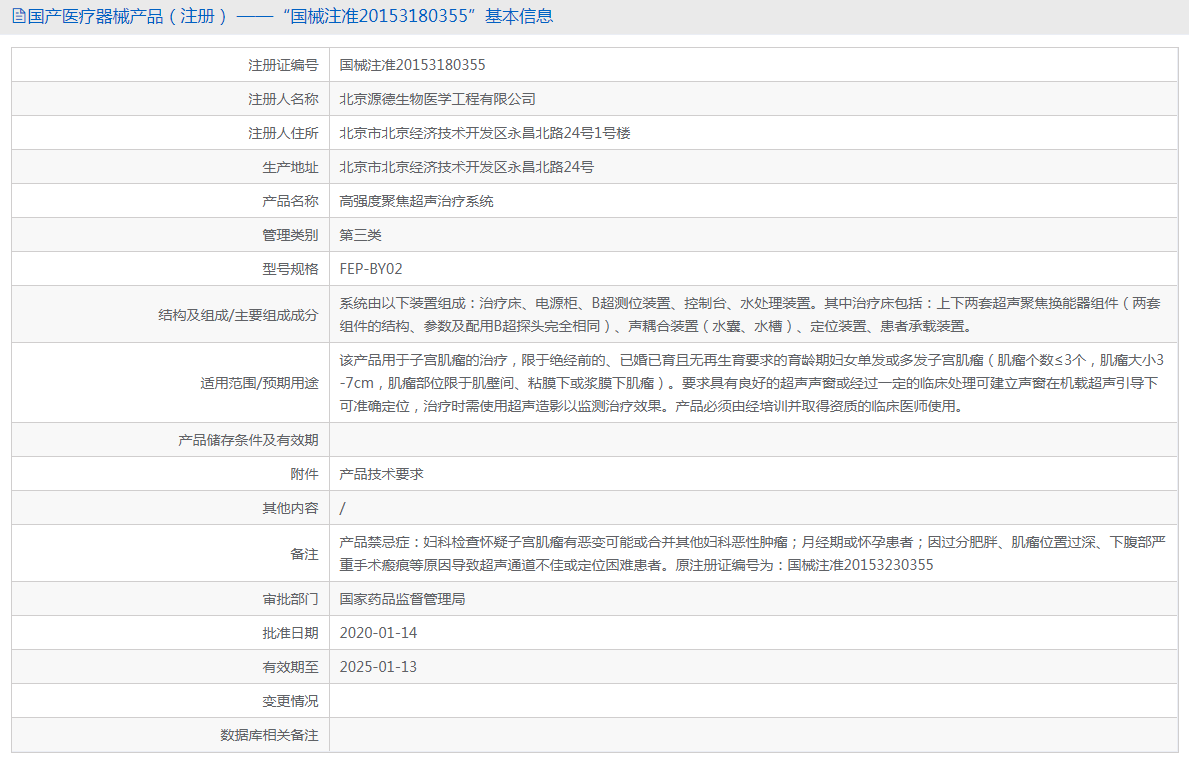The image size is (1189, 760).
Task: Select address ending with 24号1号楼
Action: click(x=485, y=133)
